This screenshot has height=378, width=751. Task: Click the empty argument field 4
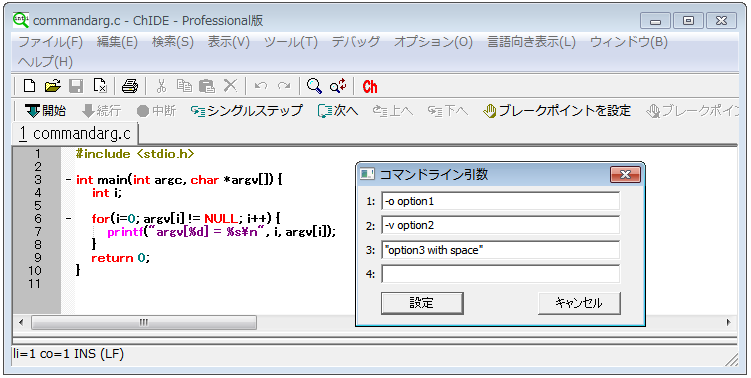[x=501, y=275]
